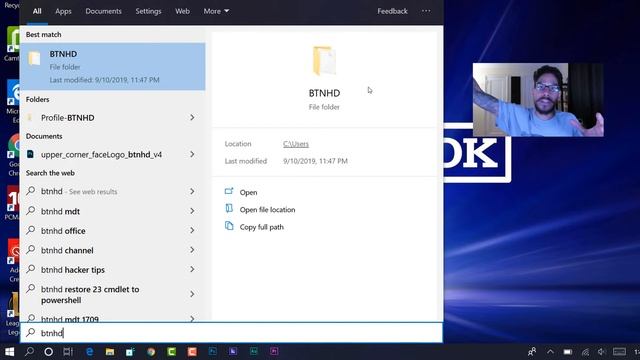Expand 'btnhd restore 23 cmdlet' chevron arrow
Viewport: 640px width, 360px height.
pos(192,294)
